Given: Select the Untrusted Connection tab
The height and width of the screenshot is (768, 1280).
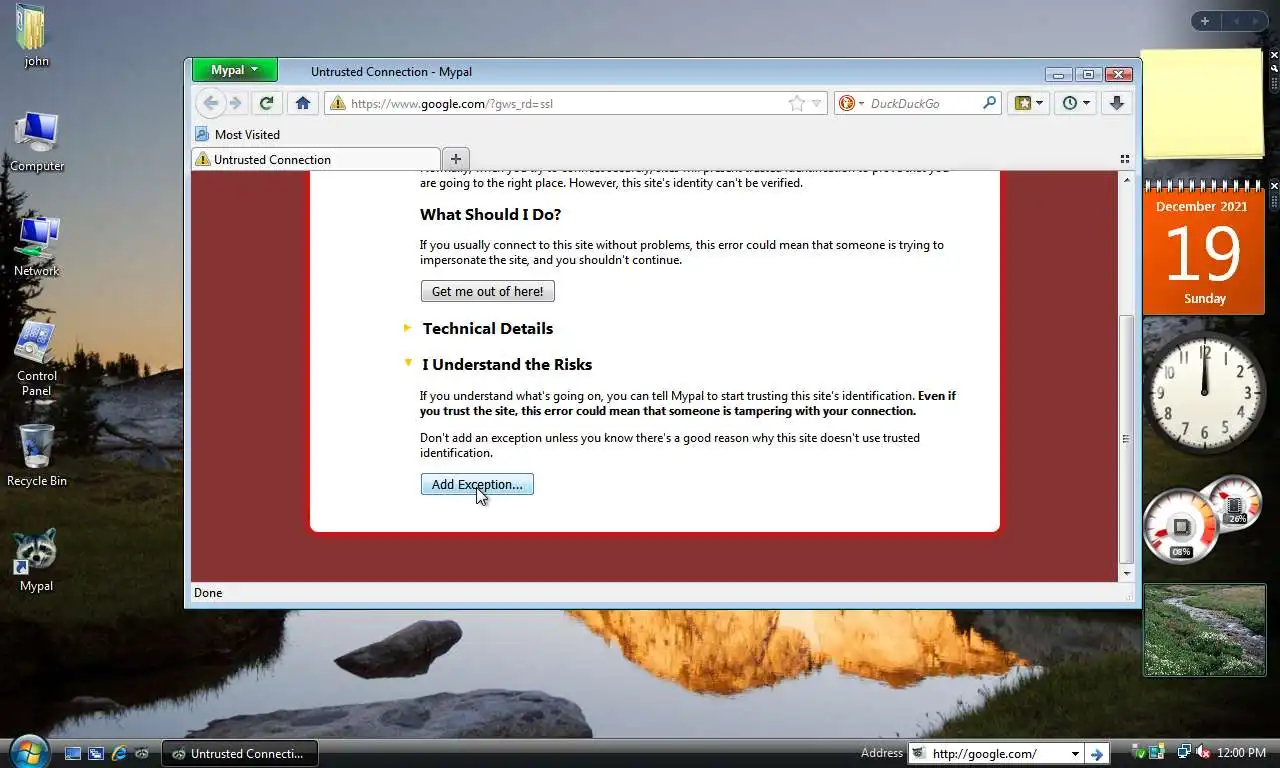Looking at the screenshot, I should (316, 159).
